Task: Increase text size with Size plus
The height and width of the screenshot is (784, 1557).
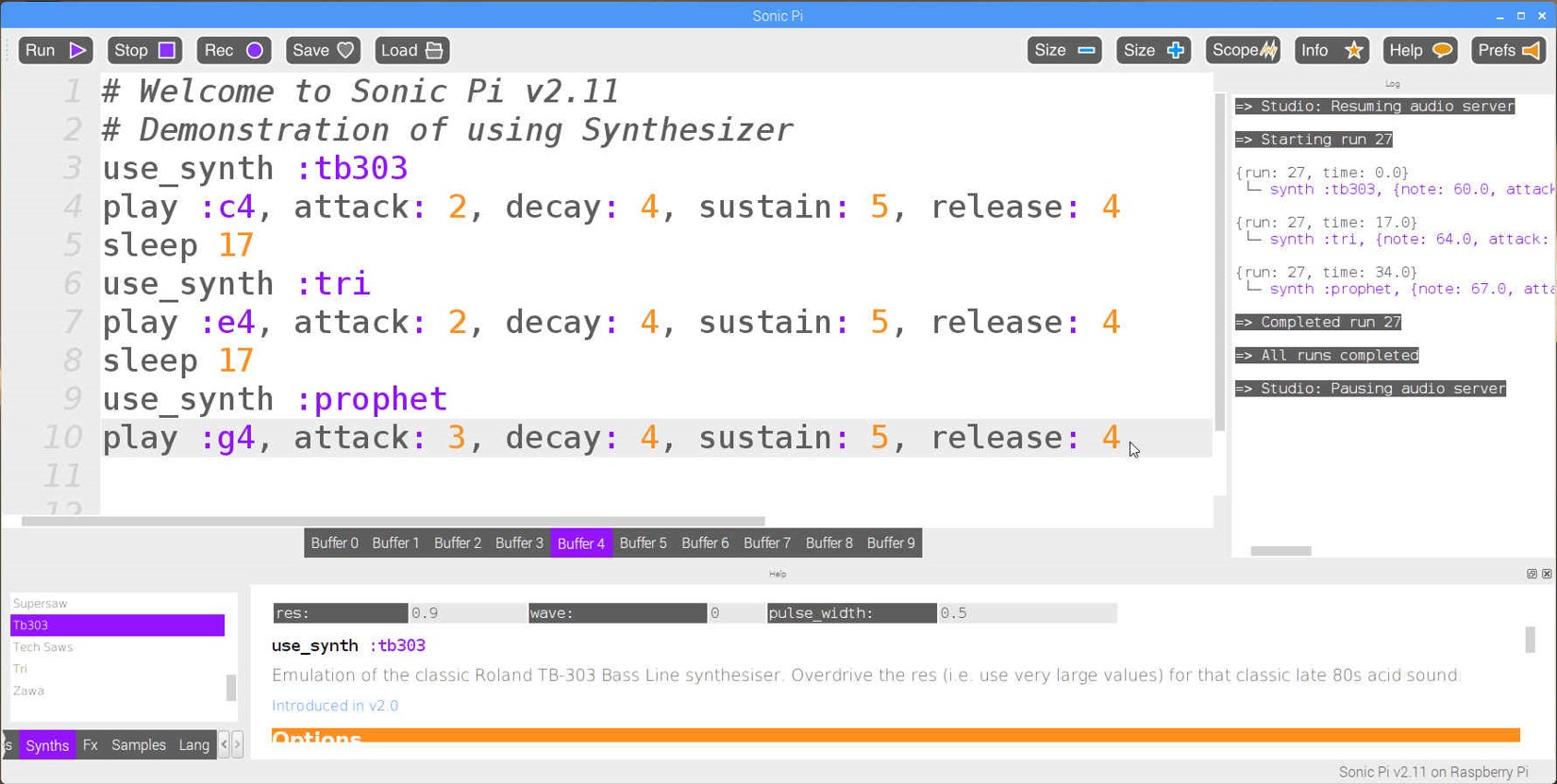Action: 1153,50
